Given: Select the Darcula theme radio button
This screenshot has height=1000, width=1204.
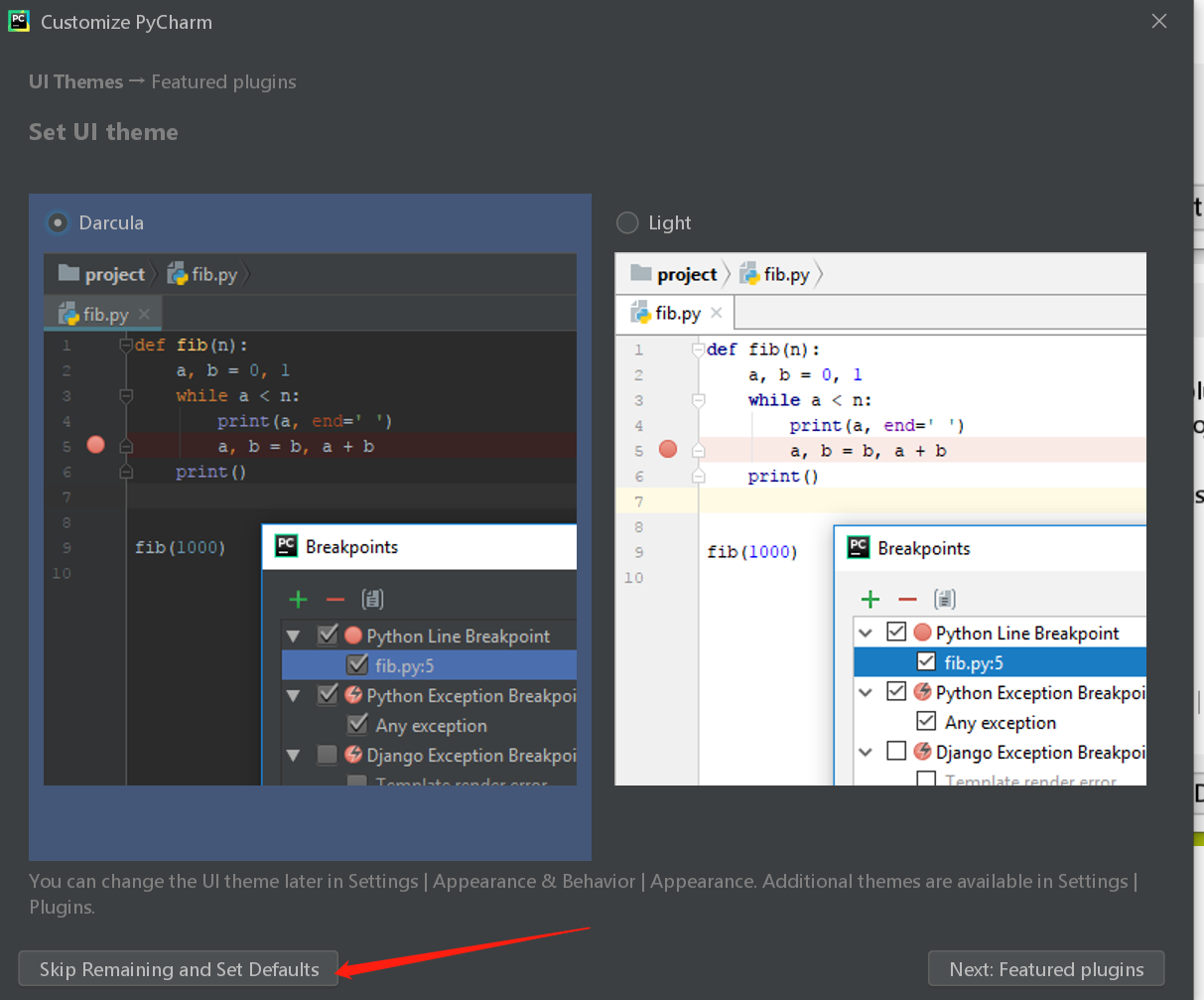Looking at the screenshot, I should (x=59, y=222).
